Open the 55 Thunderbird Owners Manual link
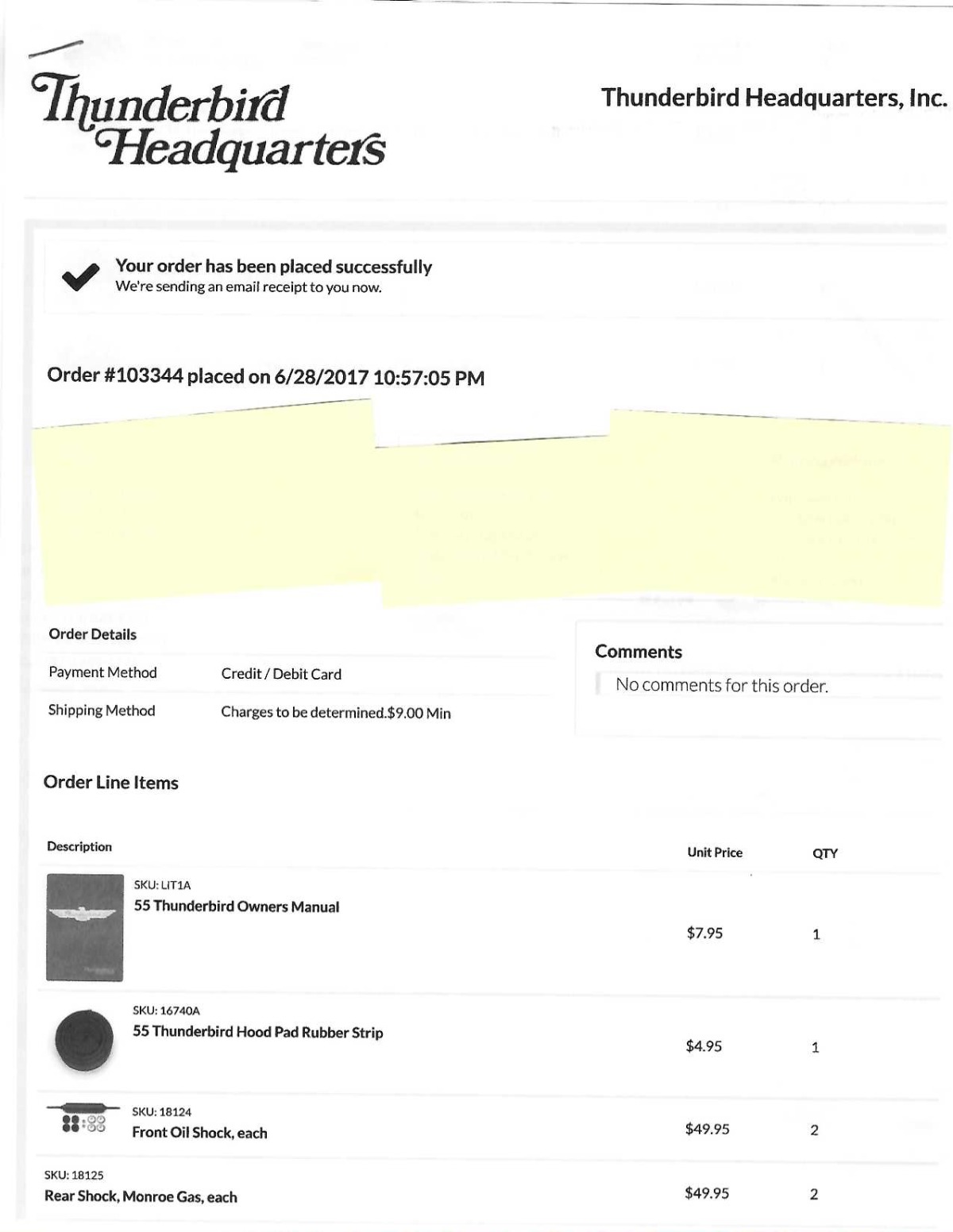Viewport: 953px width, 1232px height. pos(237,907)
